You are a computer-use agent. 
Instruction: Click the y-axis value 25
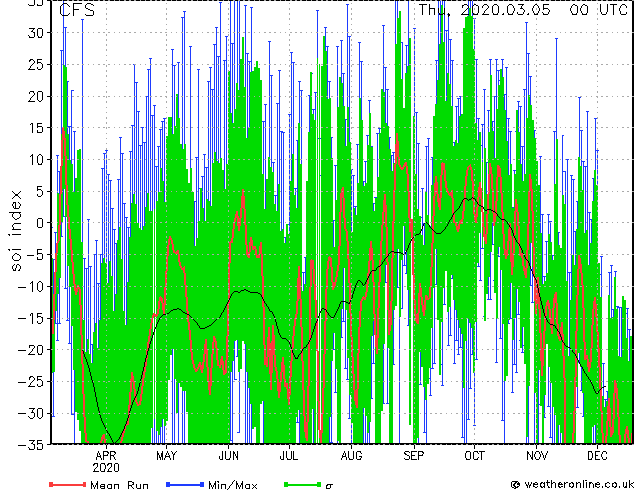(35, 64)
